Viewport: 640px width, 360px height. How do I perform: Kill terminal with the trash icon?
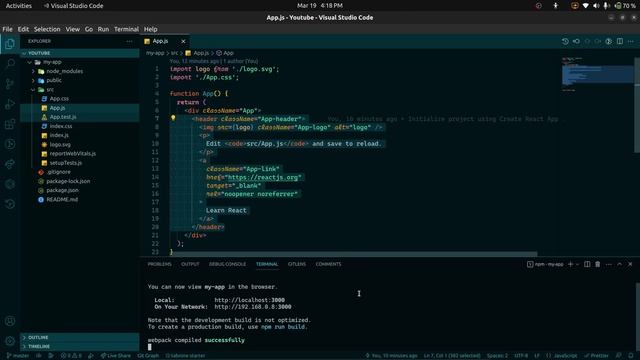(598, 264)
